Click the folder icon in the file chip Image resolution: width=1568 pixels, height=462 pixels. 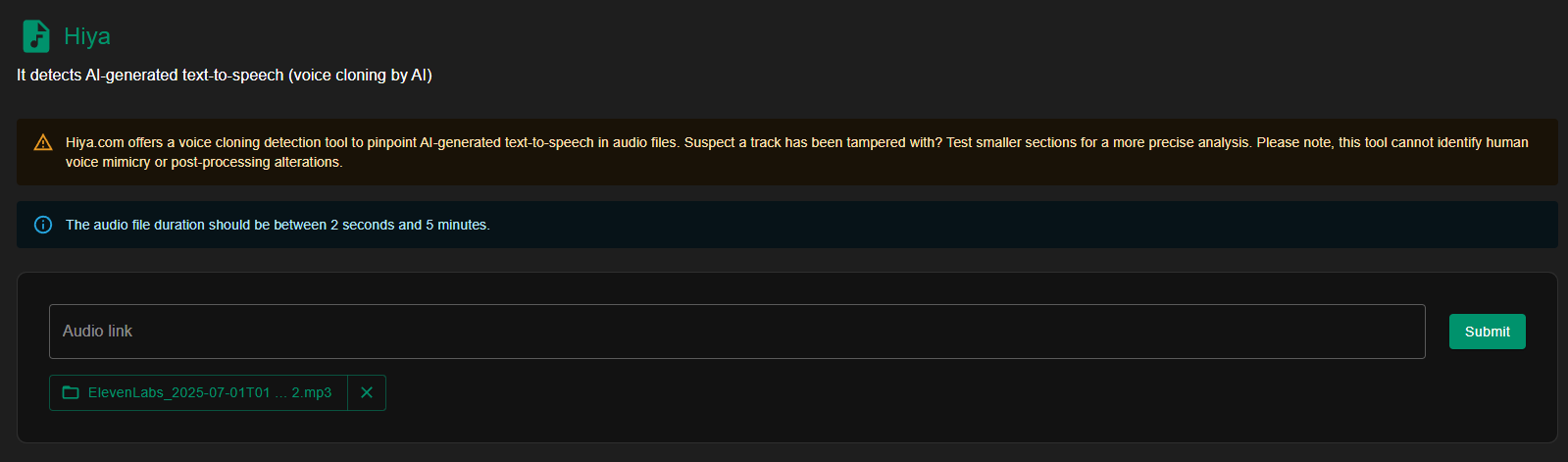click(71, 392)
